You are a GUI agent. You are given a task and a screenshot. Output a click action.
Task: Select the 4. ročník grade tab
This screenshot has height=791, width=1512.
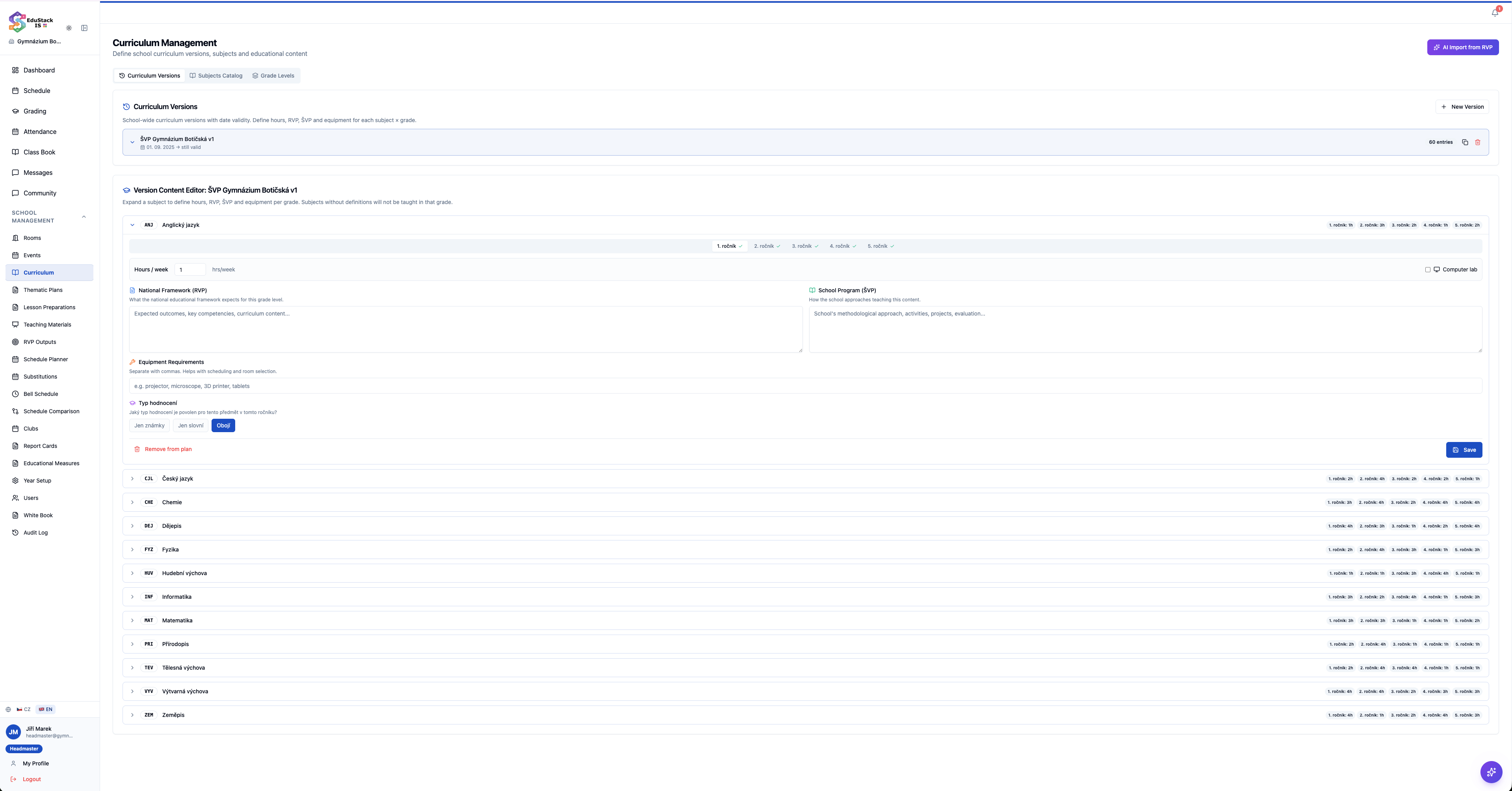[x=843, y=247]
